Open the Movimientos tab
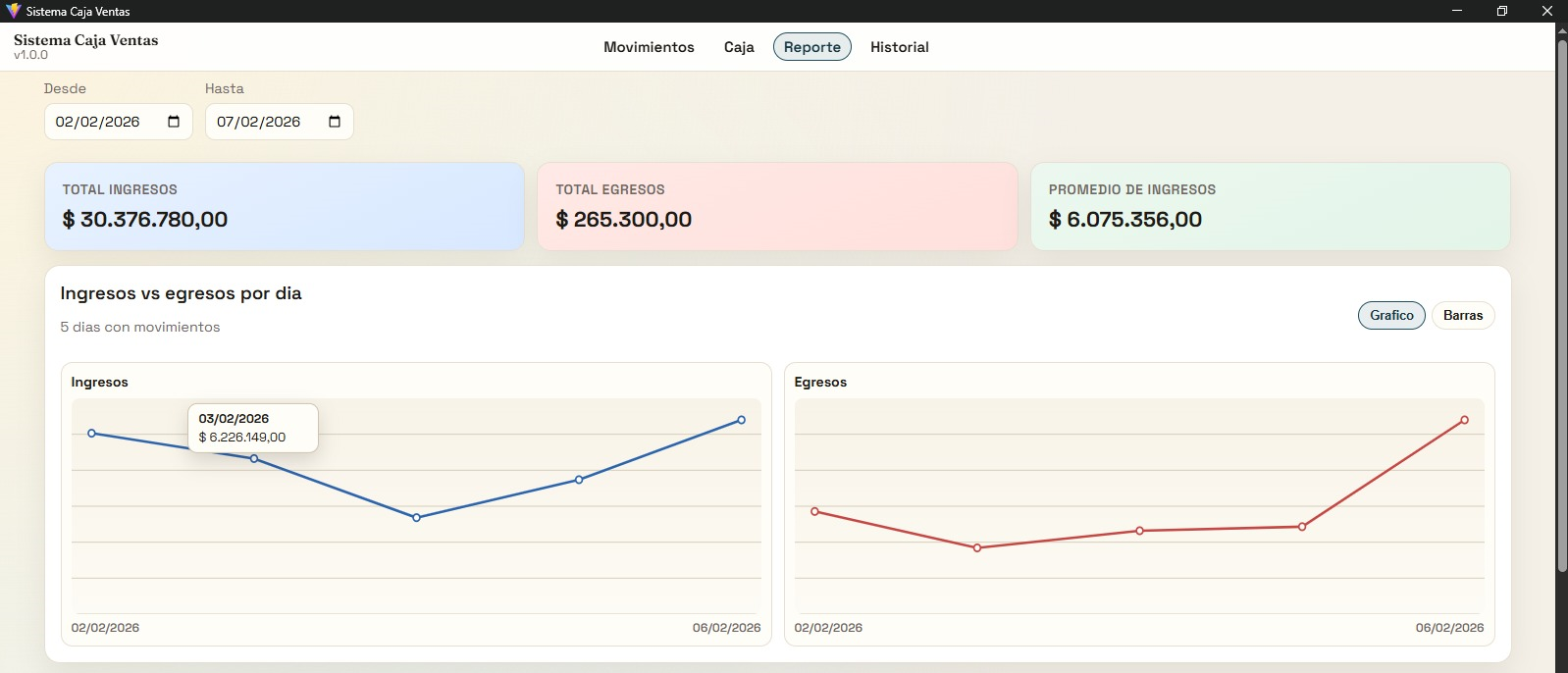1568x673 pixels. click(x=649, y=47)
